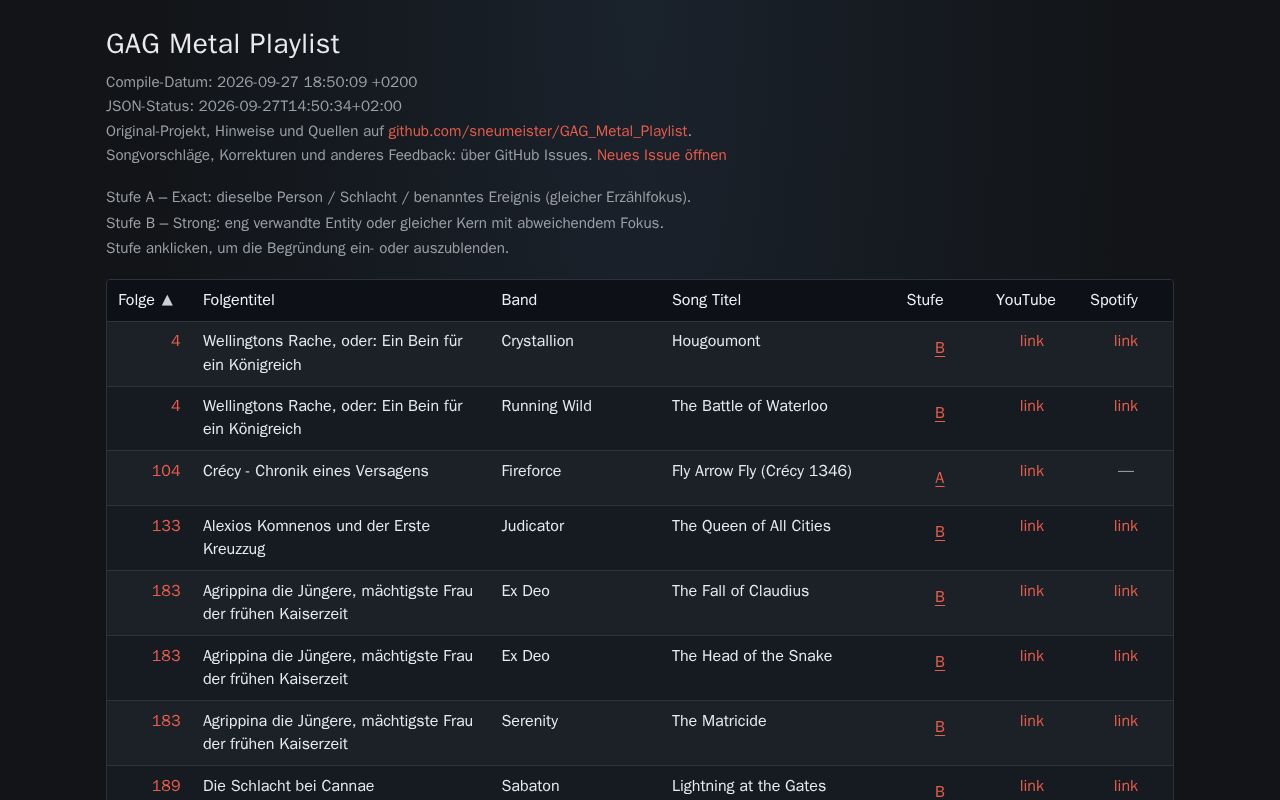Open YouTube link for Hougoumont

click(1032, 341)
